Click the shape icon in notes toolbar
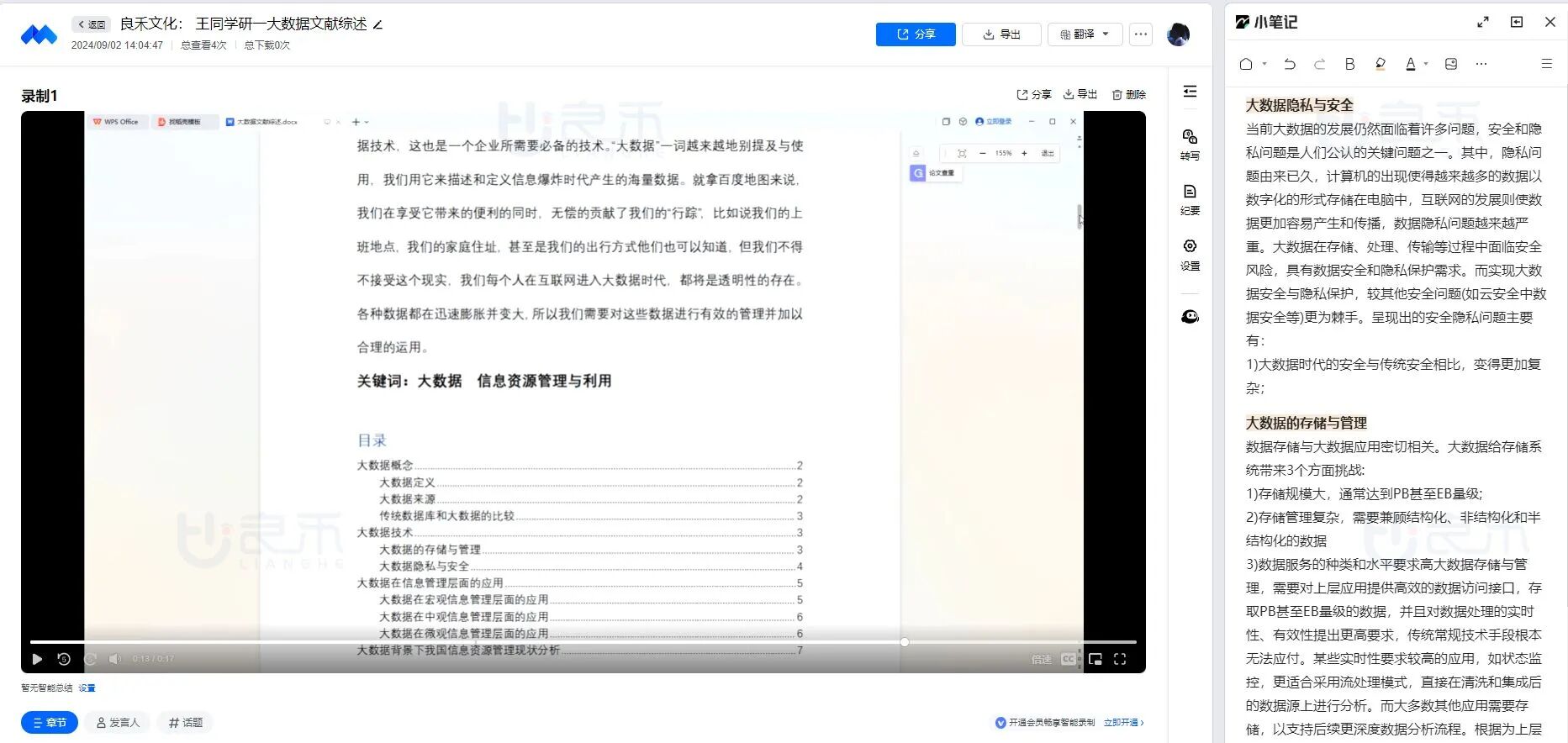The height and width of the screenshot is (743, 1568). pyautogui.click(x=1246, y=64)
